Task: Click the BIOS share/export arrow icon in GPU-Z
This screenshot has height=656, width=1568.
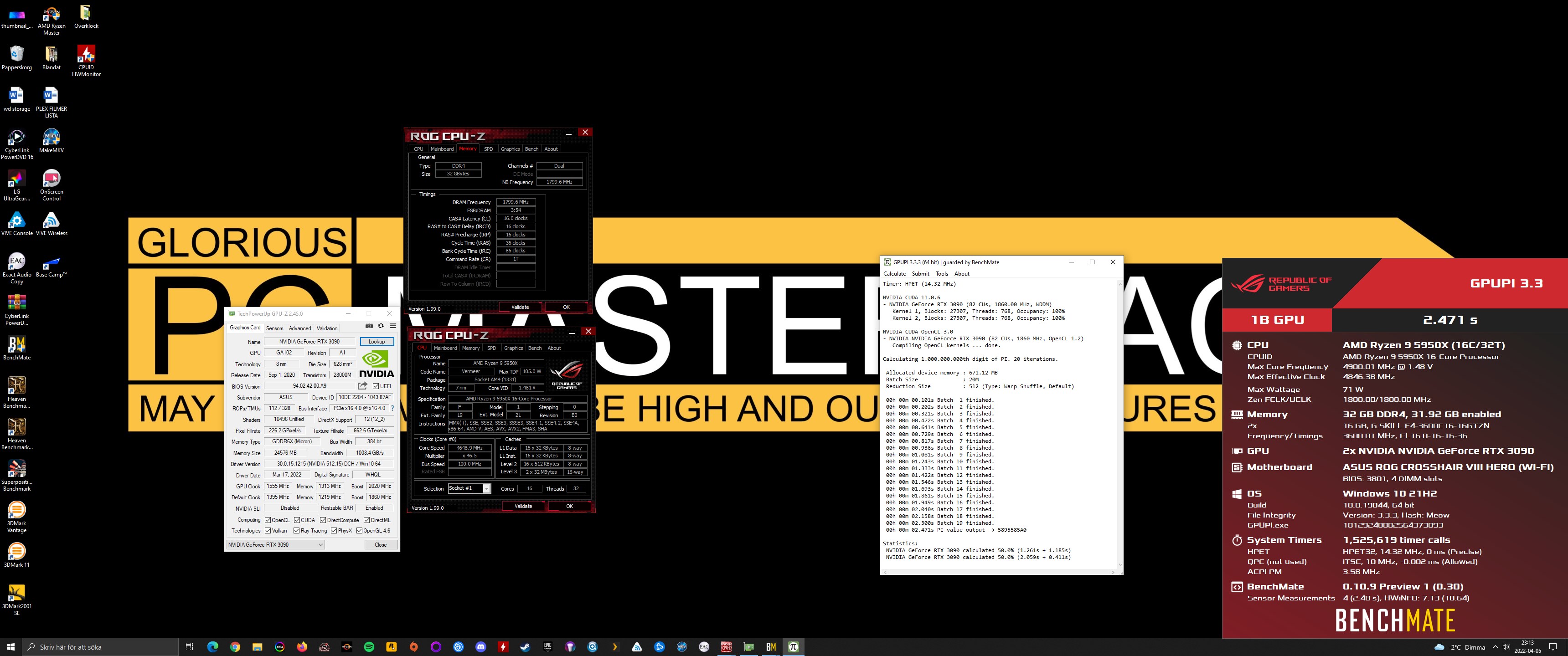Action: click(363, 386)
